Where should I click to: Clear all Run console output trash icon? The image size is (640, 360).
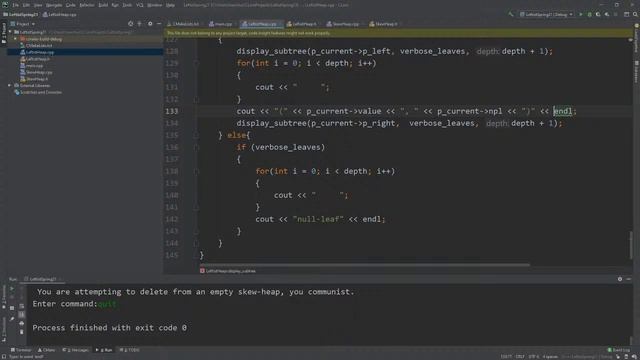pos(22,332)
